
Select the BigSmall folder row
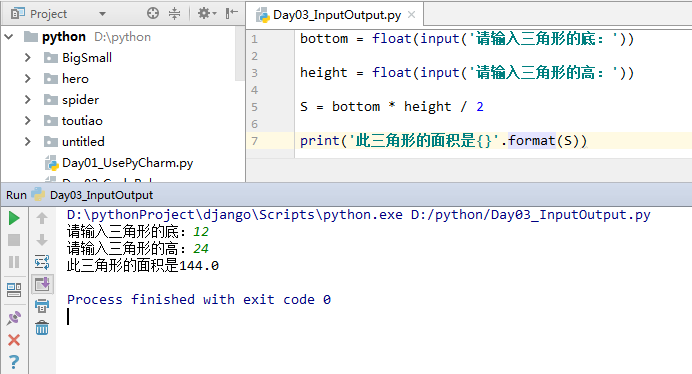pyautogui.click(x=118, y=58)
